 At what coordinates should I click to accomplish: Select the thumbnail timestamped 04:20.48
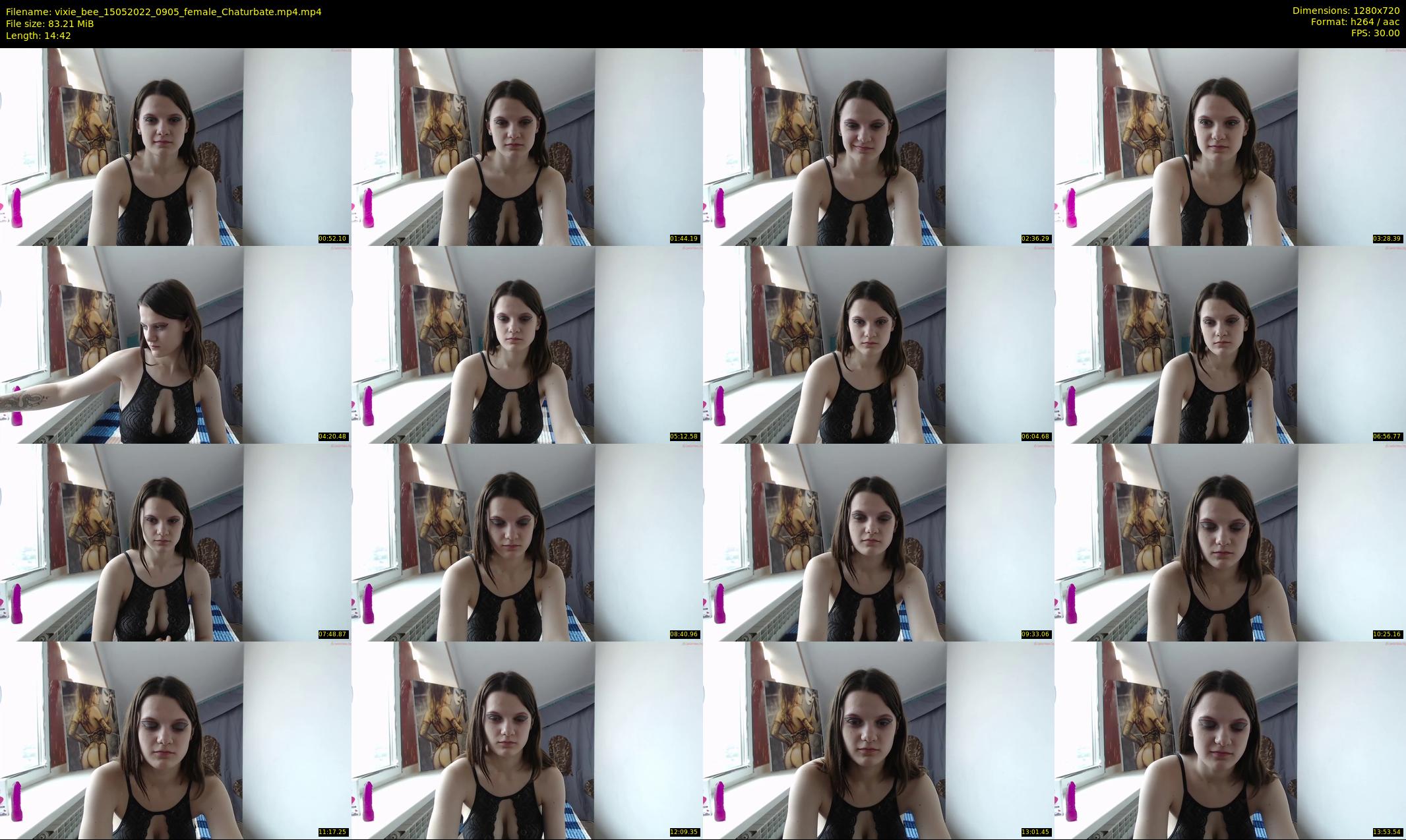pos(175,344)
